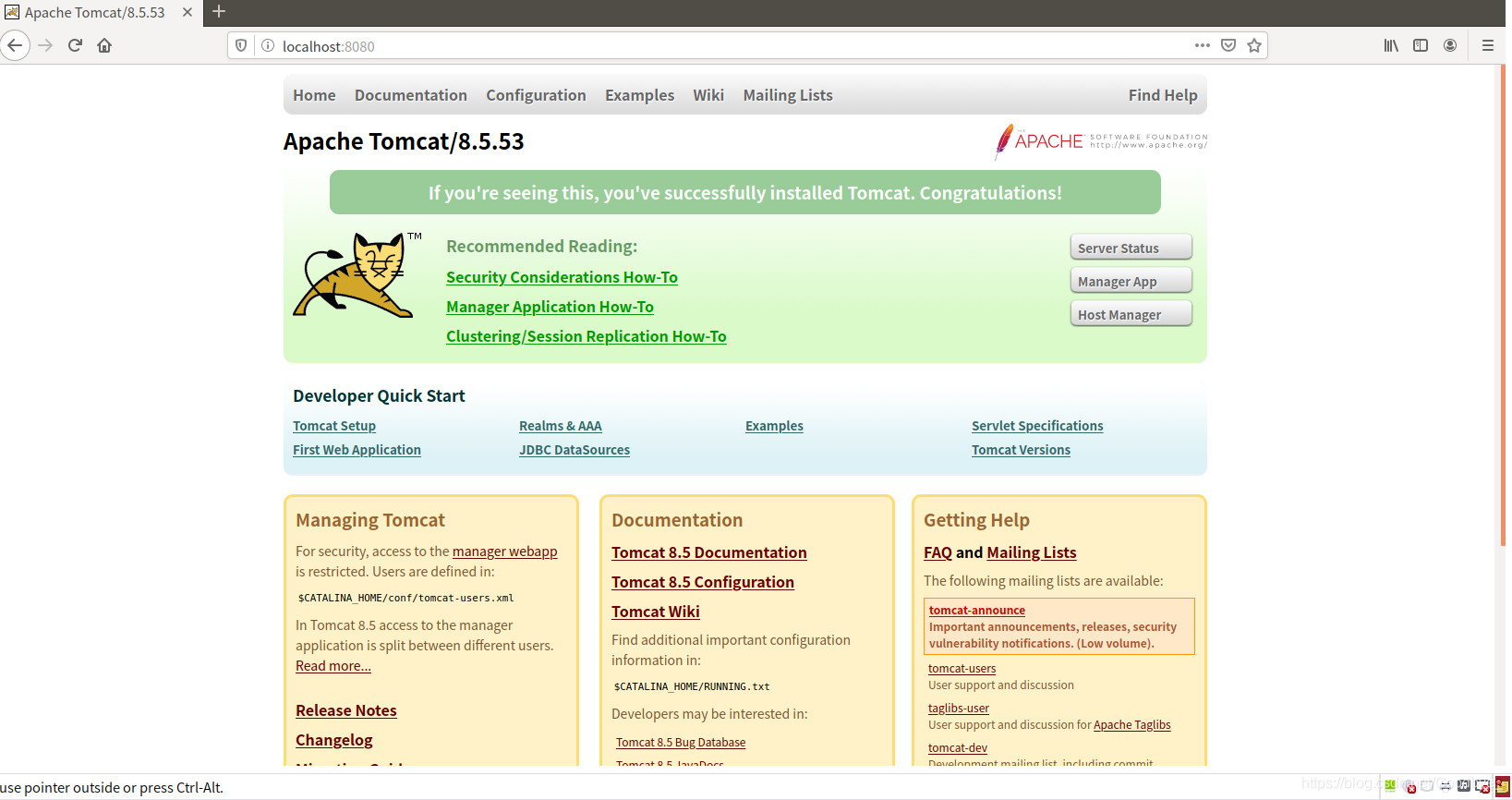Open Mailing Lists link under Getting Help
Image resolution: width=1512 pixels, height=800 pixels.
[1032, 552]
